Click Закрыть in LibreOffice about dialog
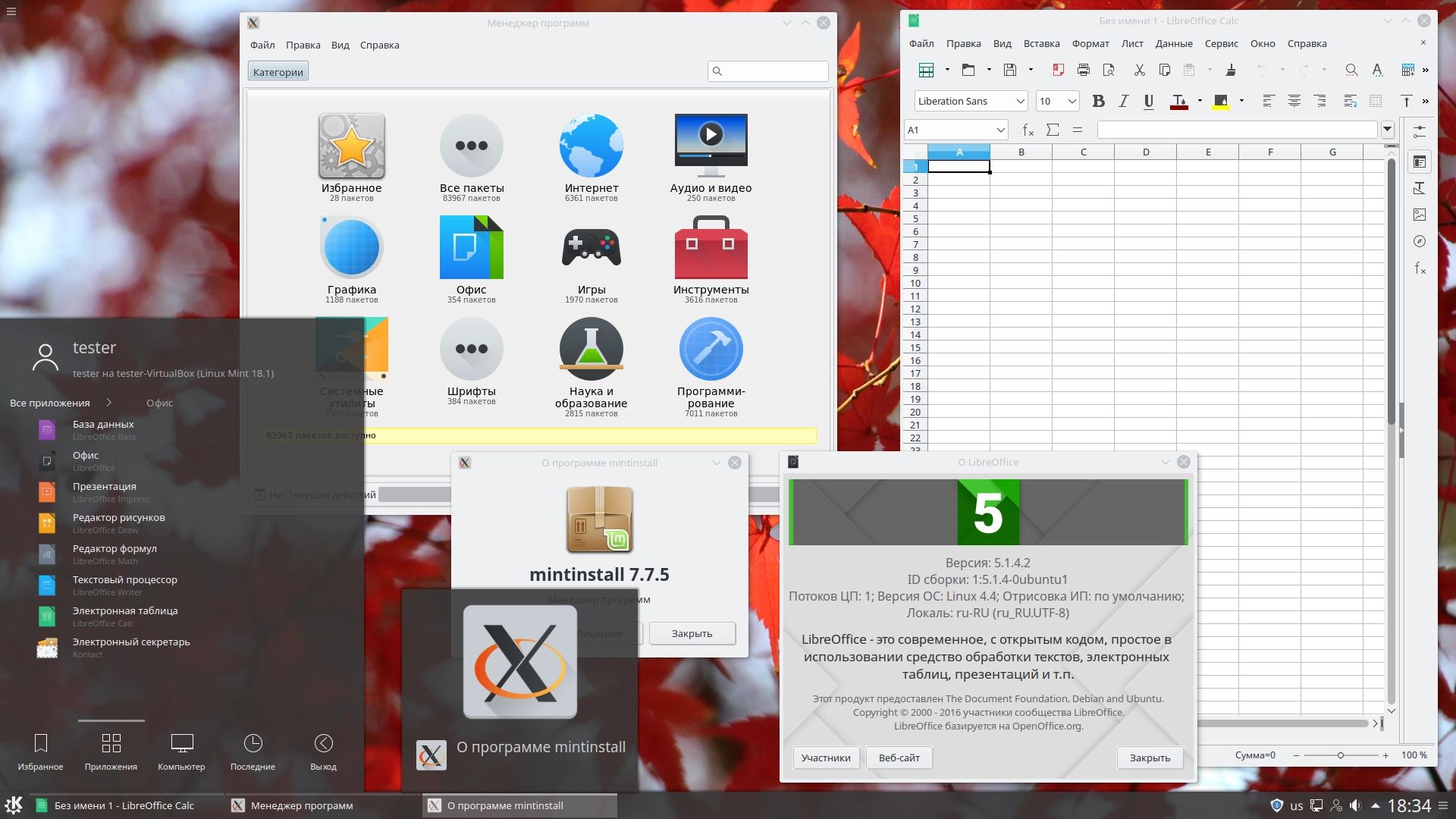 (x=1150, y=758)
